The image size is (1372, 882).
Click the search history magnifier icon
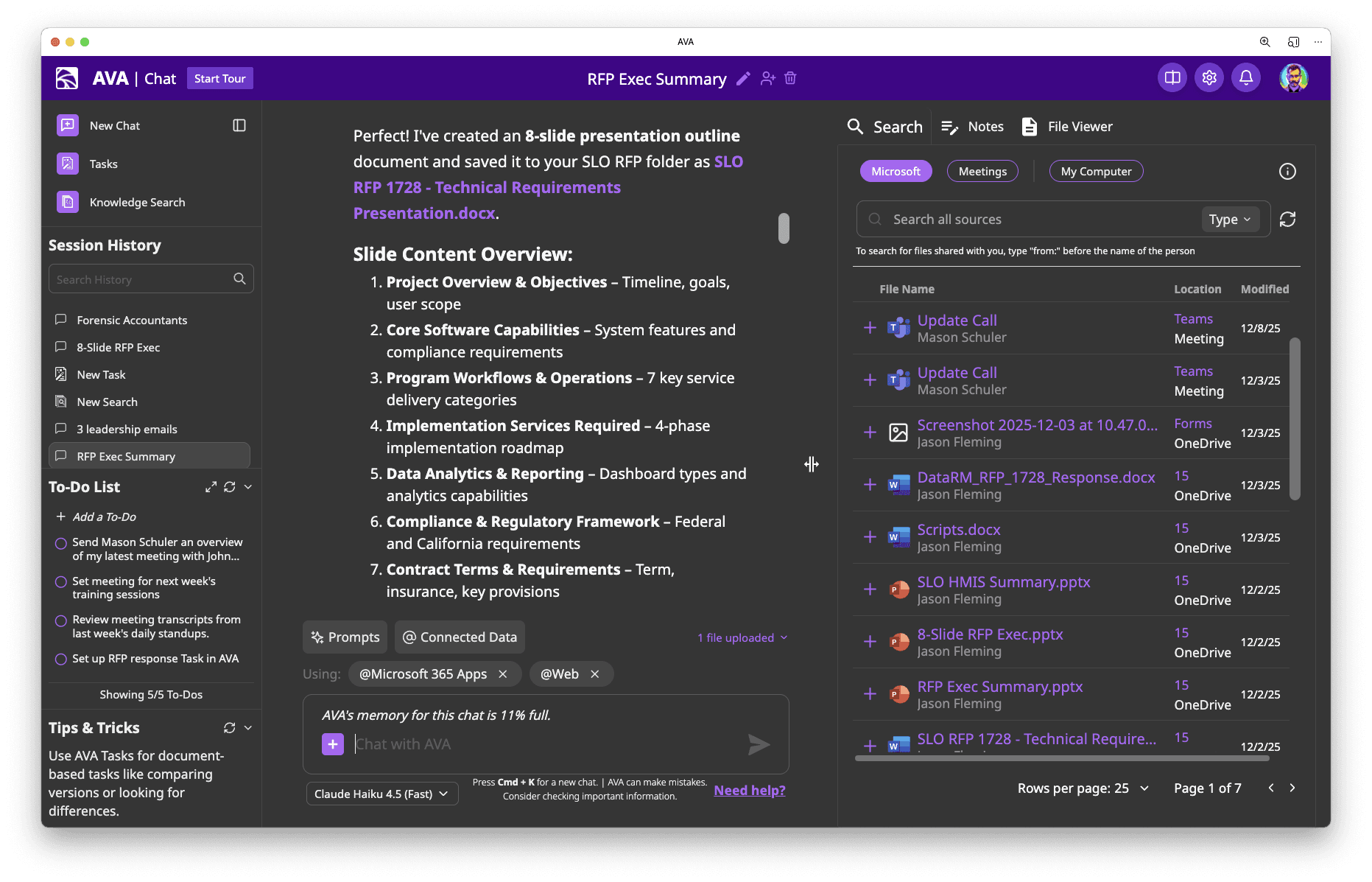[x=239, y=279]
